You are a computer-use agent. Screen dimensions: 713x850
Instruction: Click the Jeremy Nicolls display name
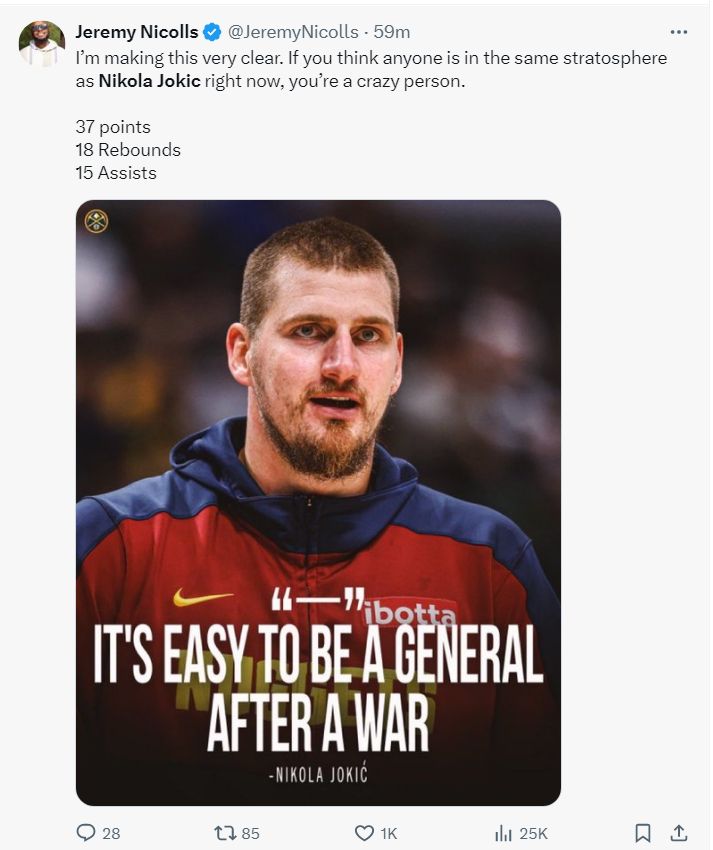(137, 32)
